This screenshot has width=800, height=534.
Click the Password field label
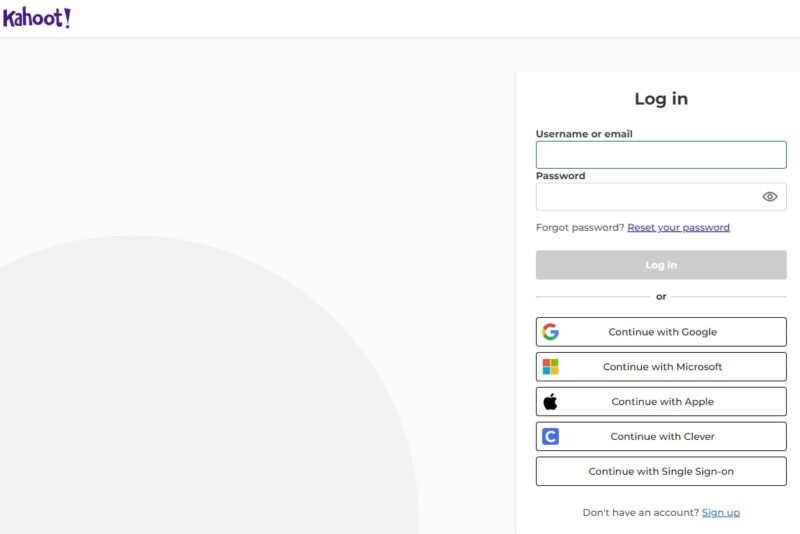(x=560, y=176)
